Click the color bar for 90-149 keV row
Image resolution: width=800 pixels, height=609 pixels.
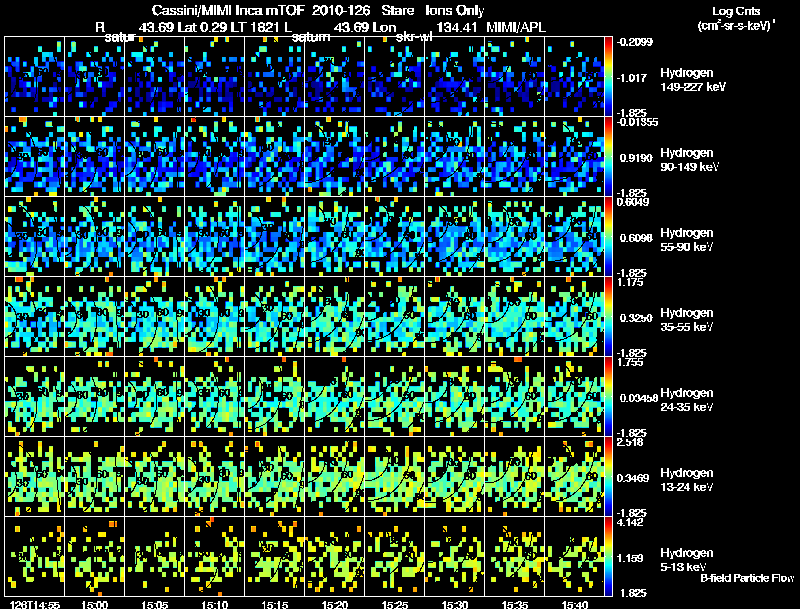tap(608, 157)
